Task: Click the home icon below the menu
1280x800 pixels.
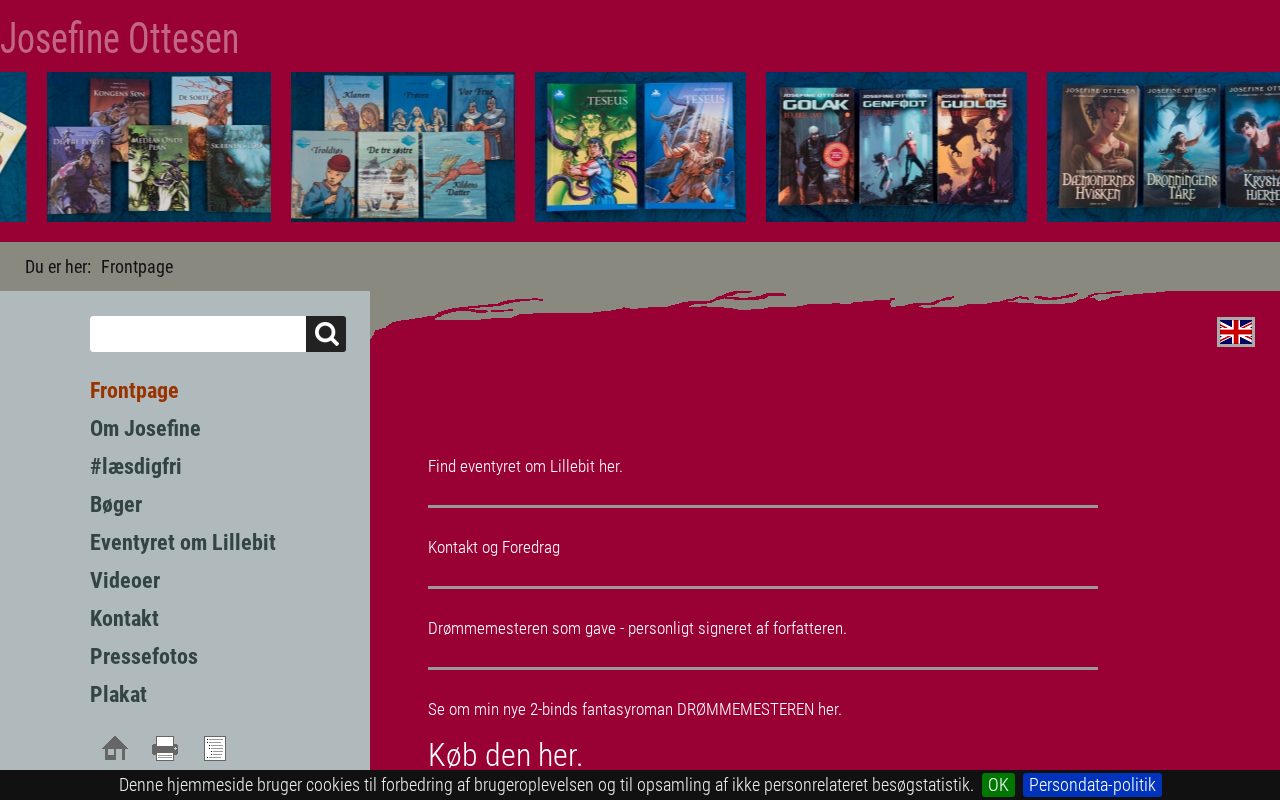Action: (115, 748)
